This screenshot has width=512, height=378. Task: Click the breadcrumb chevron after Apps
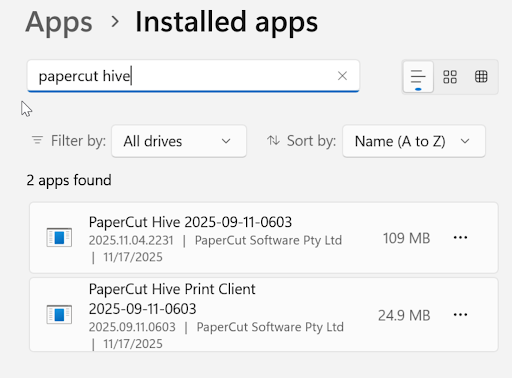115,22
